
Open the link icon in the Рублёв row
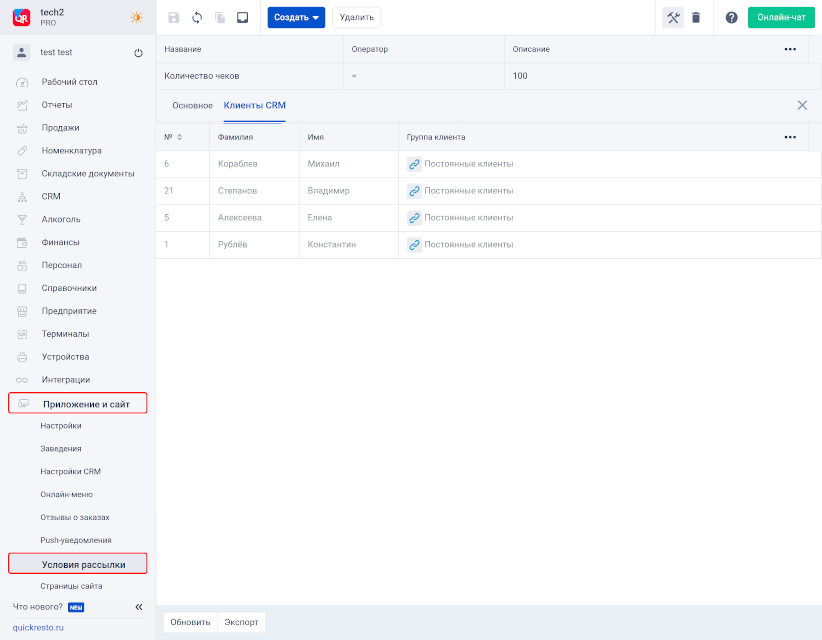click(414, 245)
